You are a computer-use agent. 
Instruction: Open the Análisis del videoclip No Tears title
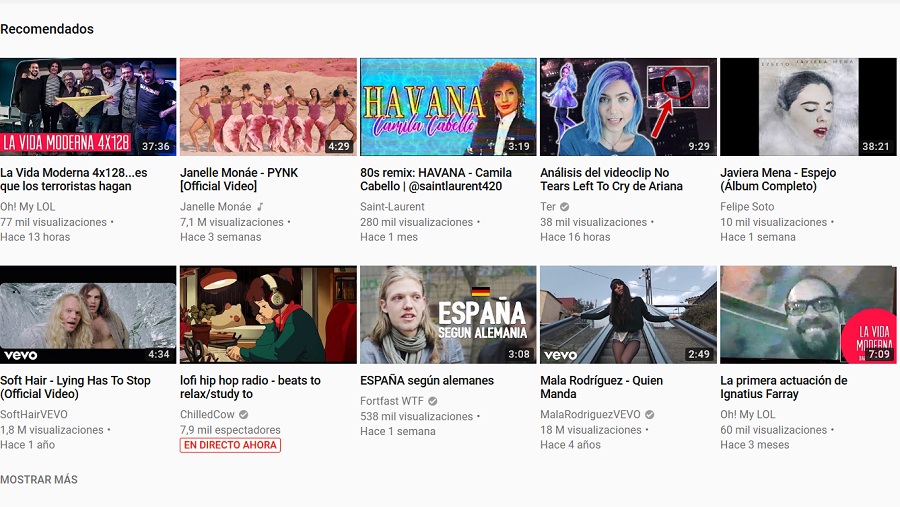pyautogui.click(x=611, y=179)
